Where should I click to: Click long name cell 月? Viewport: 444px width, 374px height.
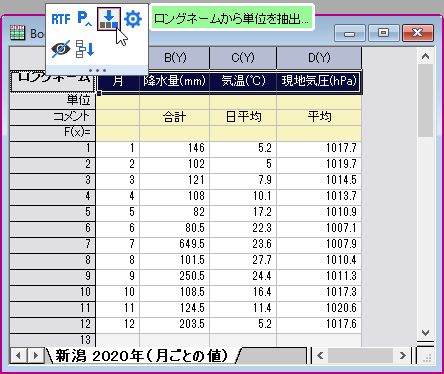118,81
